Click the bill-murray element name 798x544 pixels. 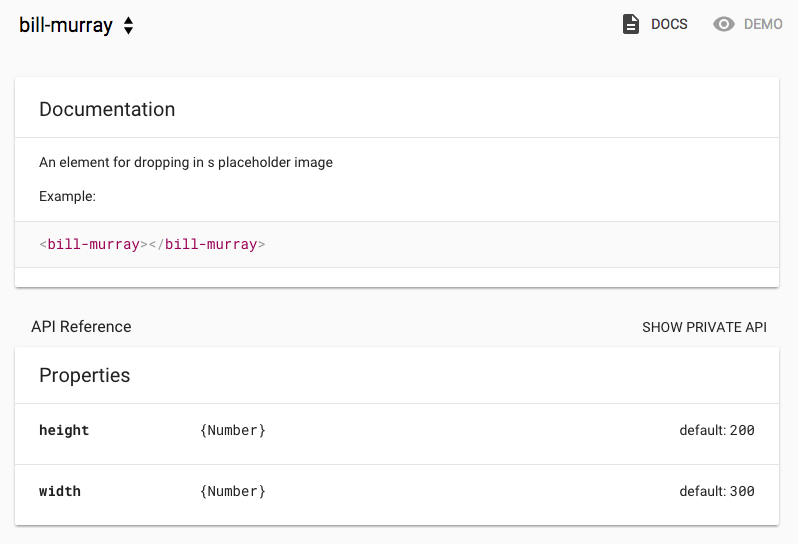click(66, 26)
